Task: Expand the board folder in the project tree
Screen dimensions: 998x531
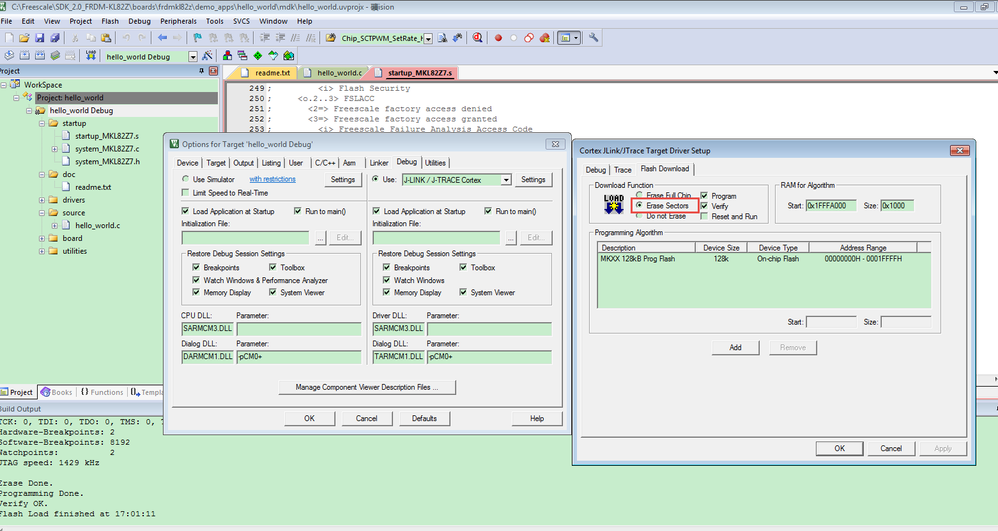Action: click(x=42, y=238)
